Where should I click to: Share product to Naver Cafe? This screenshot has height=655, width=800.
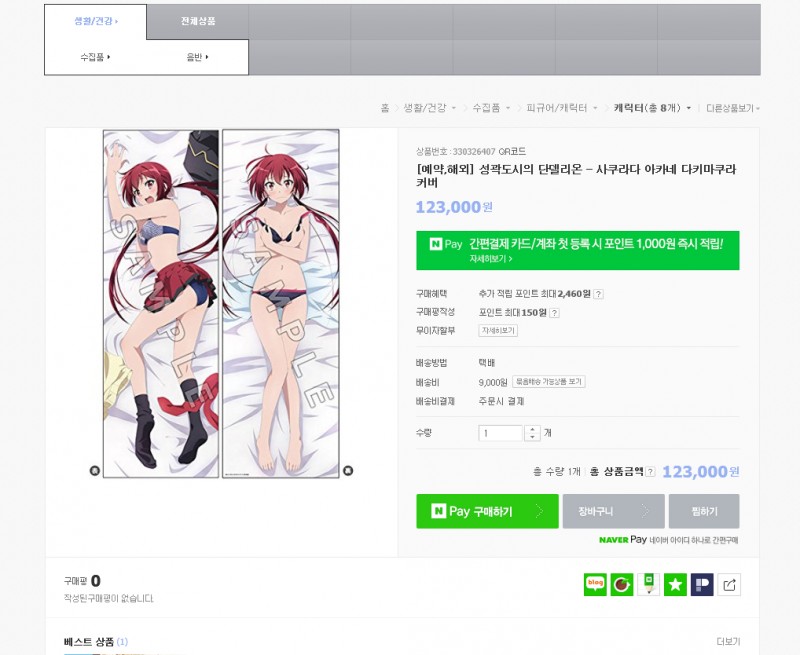click(622, 585)
